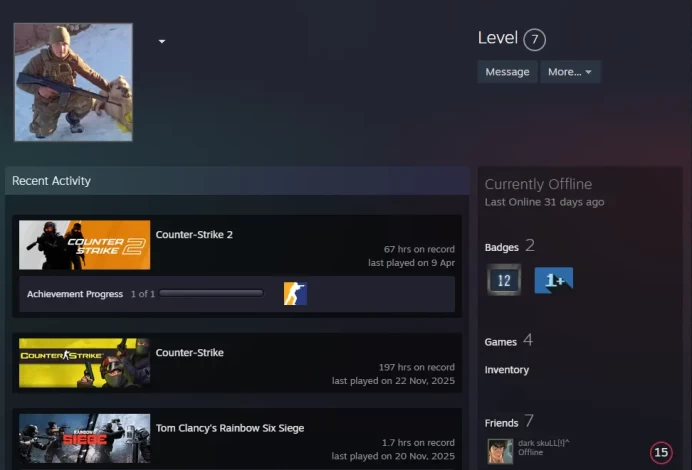Click the friend level 15 badge
692x470 pixels.
pos(661,452)
